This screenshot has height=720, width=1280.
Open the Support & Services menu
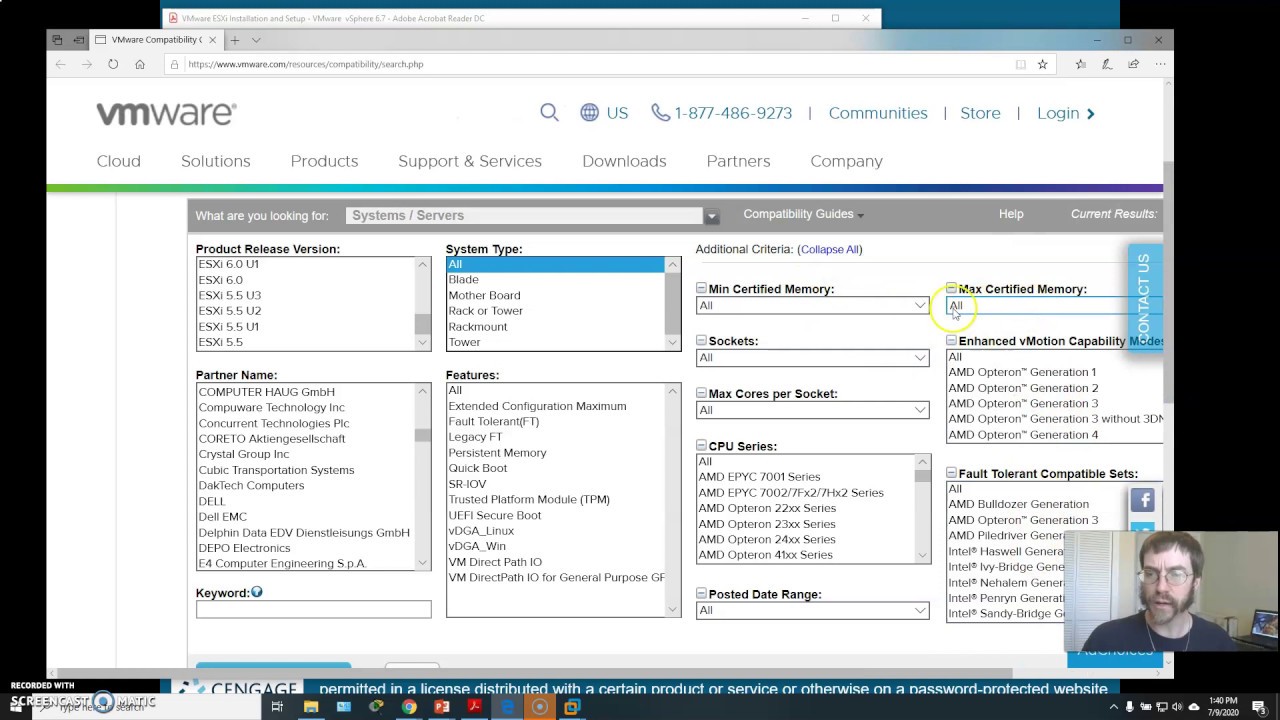(x=470, y=161)
